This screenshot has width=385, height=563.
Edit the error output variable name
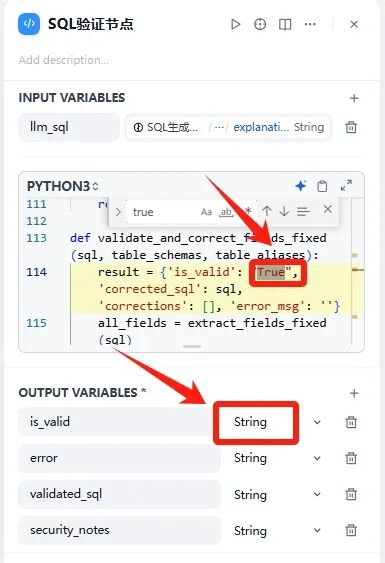(x=119, y=458)
